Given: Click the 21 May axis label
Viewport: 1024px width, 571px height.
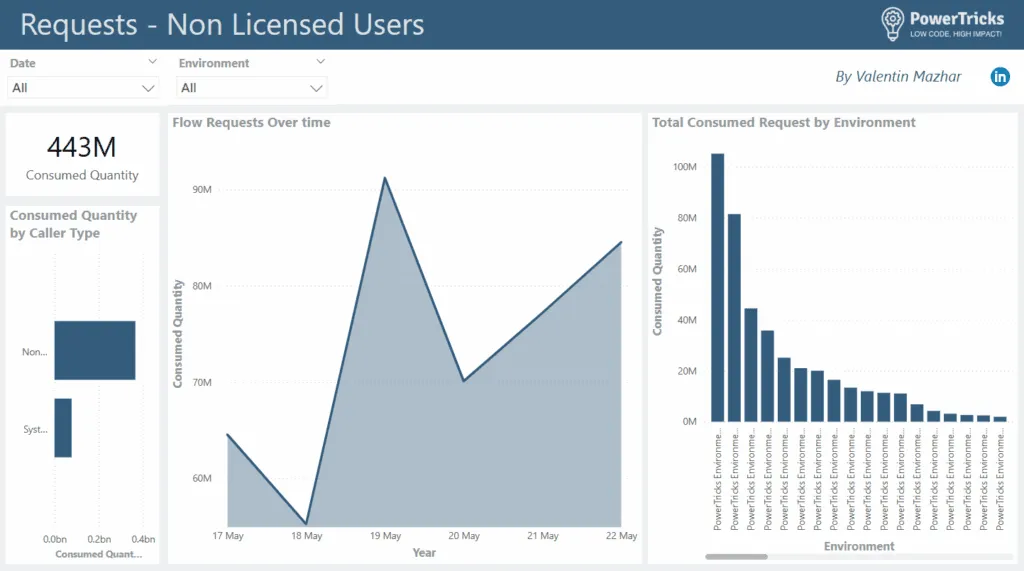Looking at the screenshot, I should (543, 536).
